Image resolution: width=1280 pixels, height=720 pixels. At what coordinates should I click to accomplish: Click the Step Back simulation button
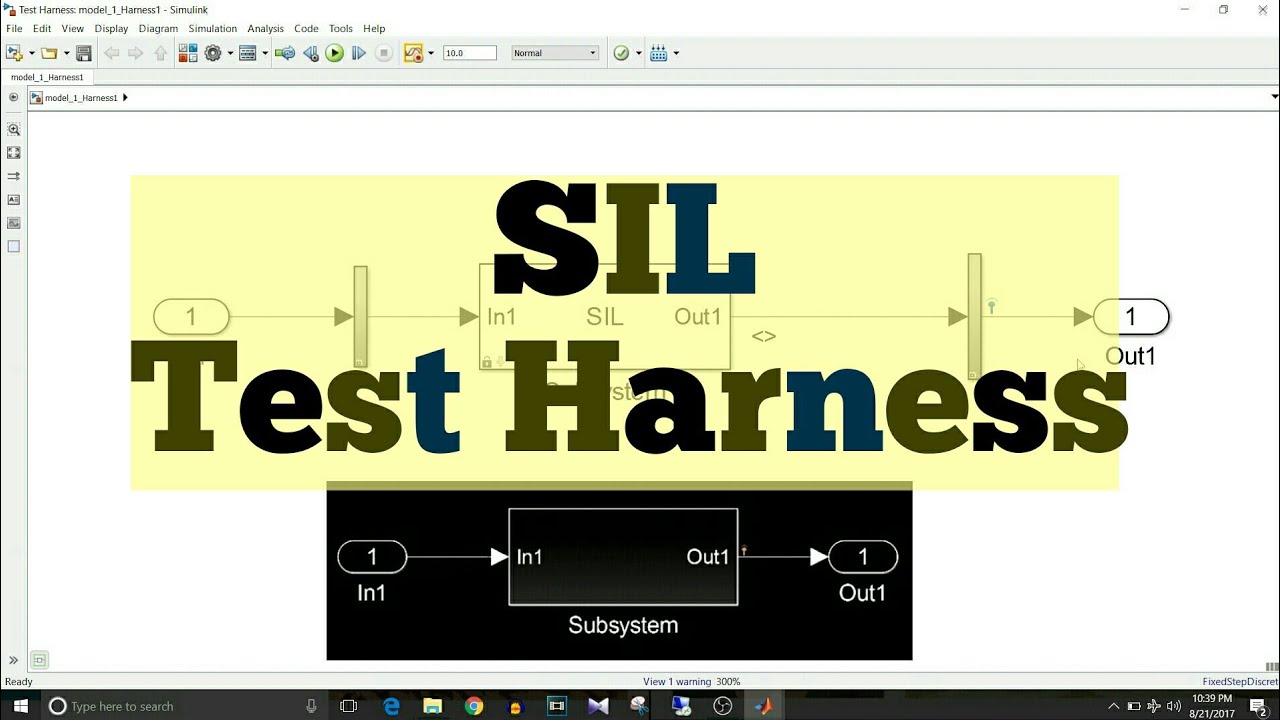click(x=310, y=53)
